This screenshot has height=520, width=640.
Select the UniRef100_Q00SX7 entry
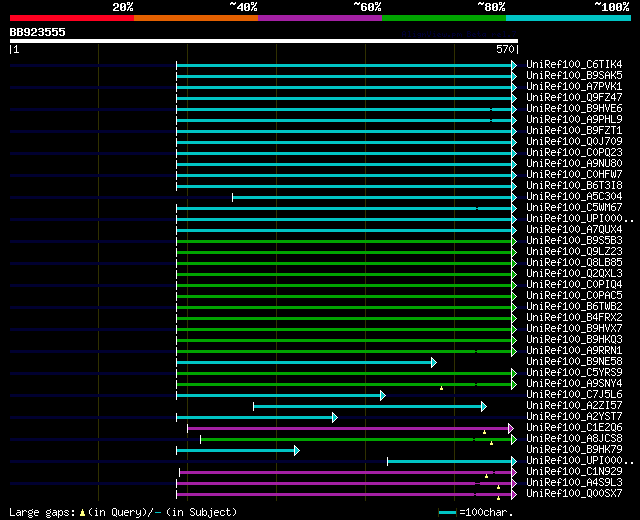pyautogui.click(x=574, y=494)
